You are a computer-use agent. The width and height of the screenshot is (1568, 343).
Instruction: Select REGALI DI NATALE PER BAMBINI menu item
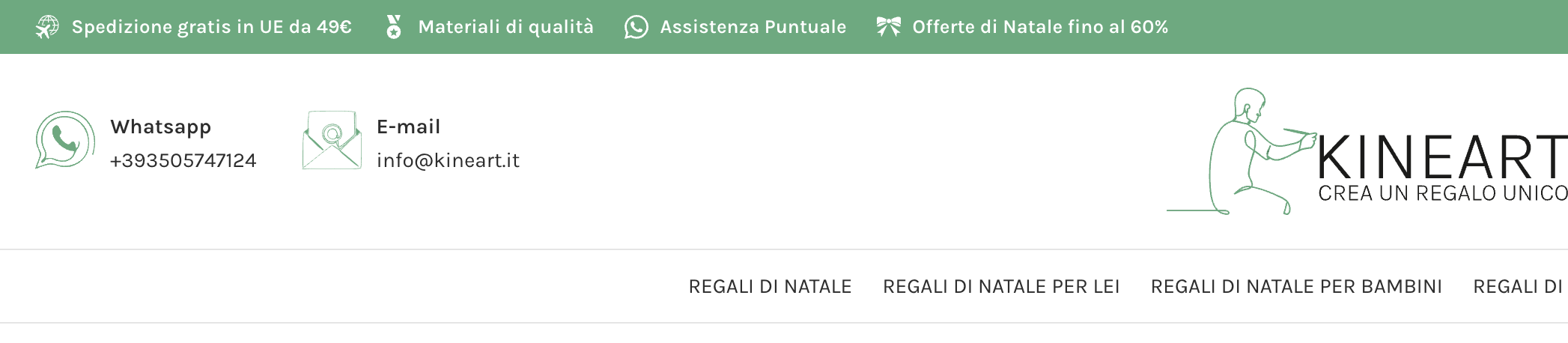[x=1296, y=287]
